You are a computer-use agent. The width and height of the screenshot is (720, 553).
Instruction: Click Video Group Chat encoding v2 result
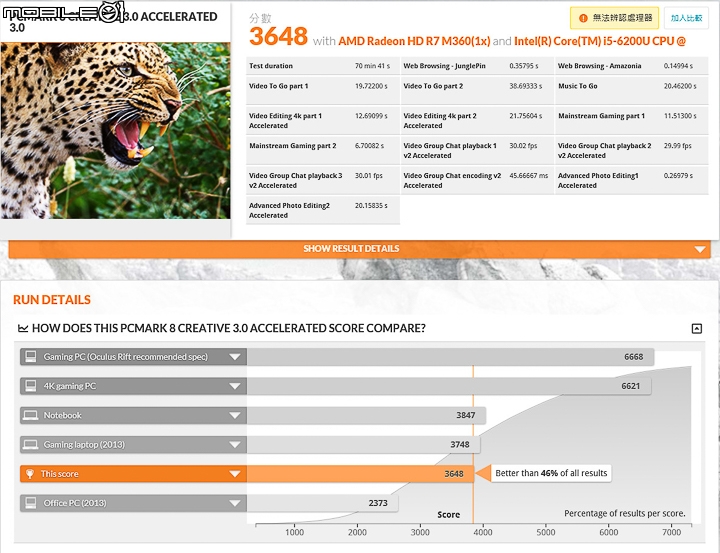tap(477, 180)
